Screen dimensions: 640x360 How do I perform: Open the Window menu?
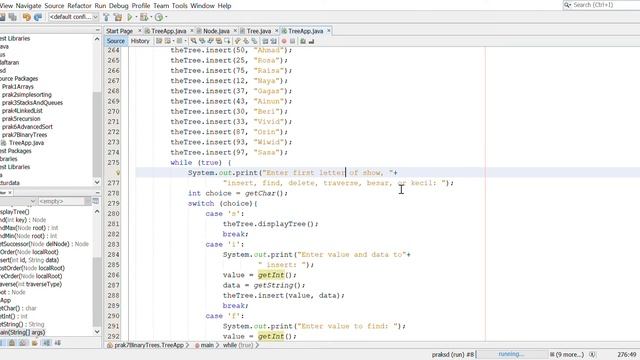pos(202,6)
